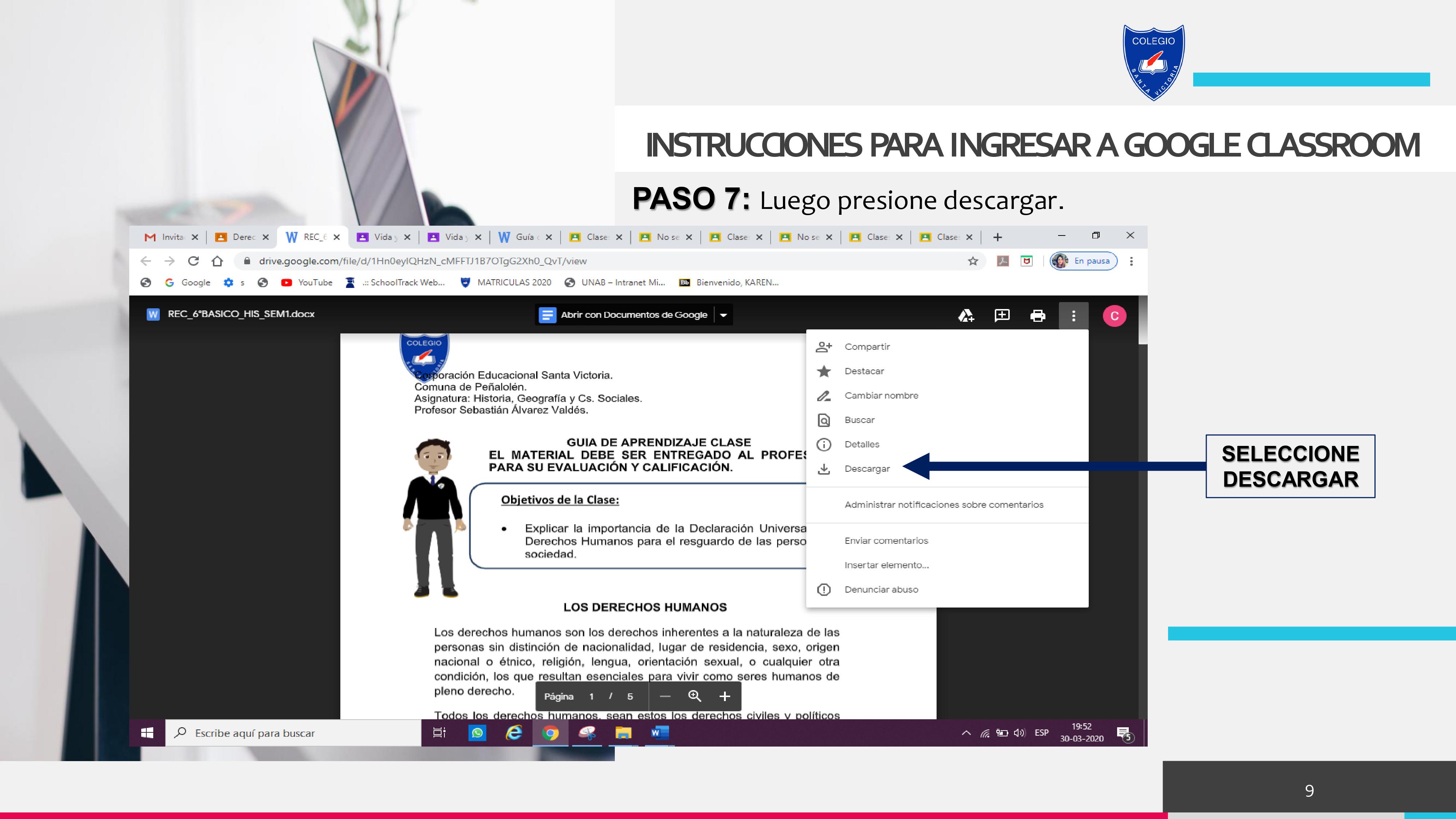
Task: Select Destacar in the menu
Action: point(947,371)
